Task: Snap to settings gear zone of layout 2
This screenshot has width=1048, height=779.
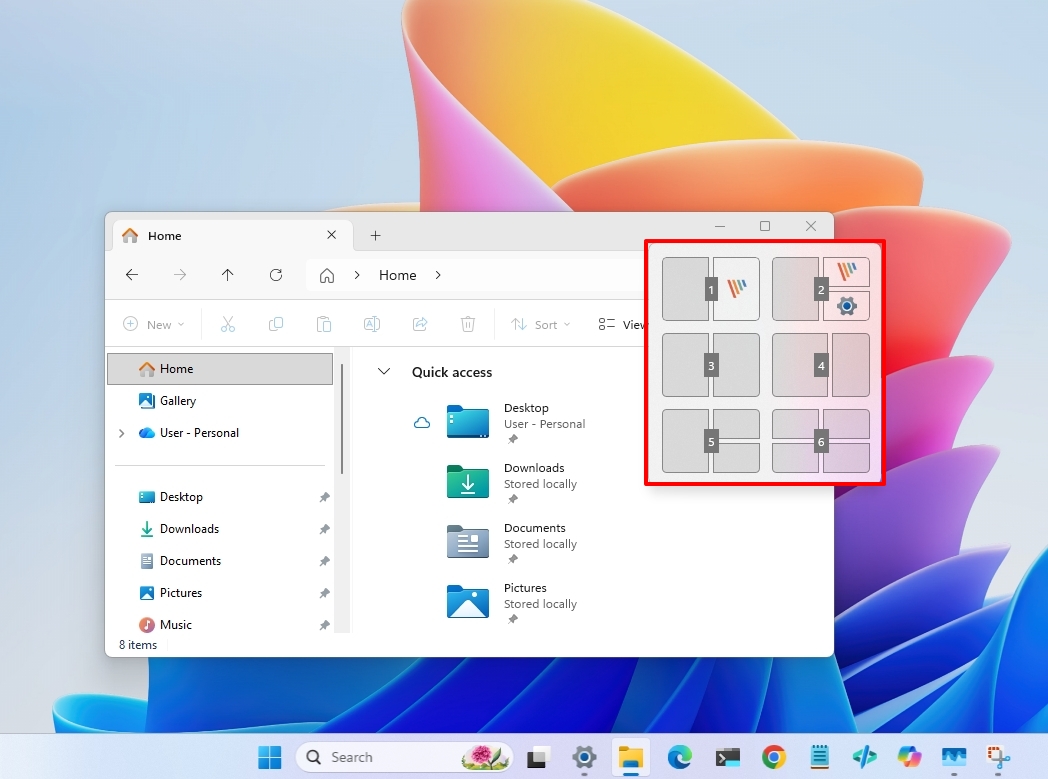Action: 846,306
